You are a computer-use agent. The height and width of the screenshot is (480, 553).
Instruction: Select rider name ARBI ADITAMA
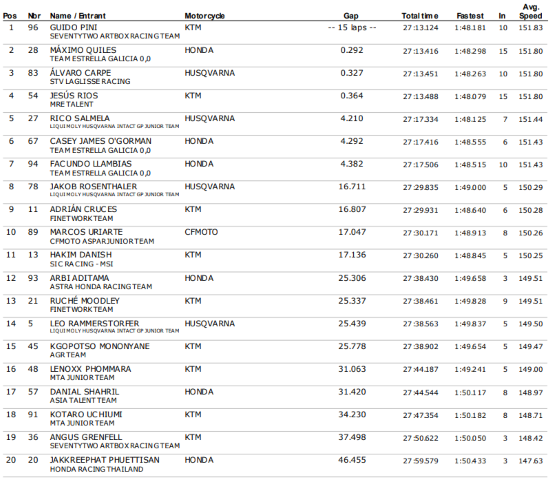[79, 278]
